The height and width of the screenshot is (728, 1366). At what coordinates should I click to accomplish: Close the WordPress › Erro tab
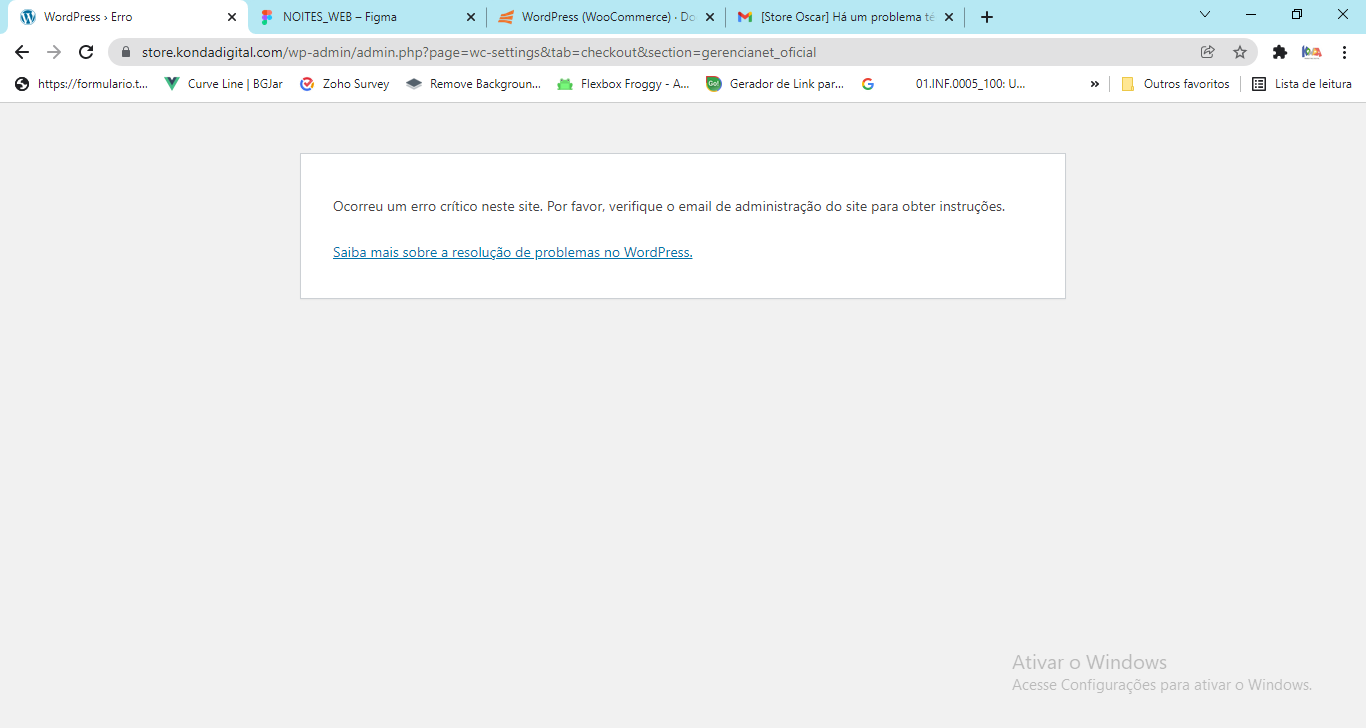click(232, 17)
